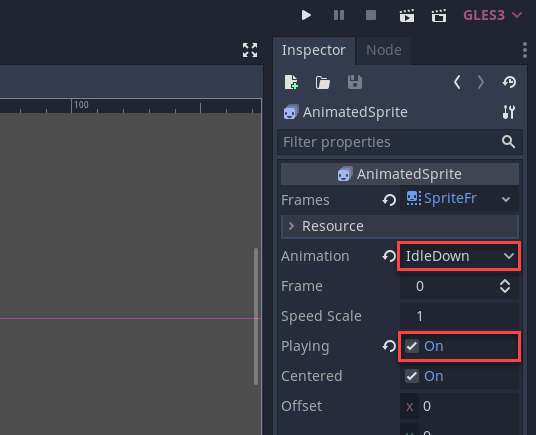Click the horizontal ruler at 100
This screenshot has height=435, width=536.
point(81,105)
